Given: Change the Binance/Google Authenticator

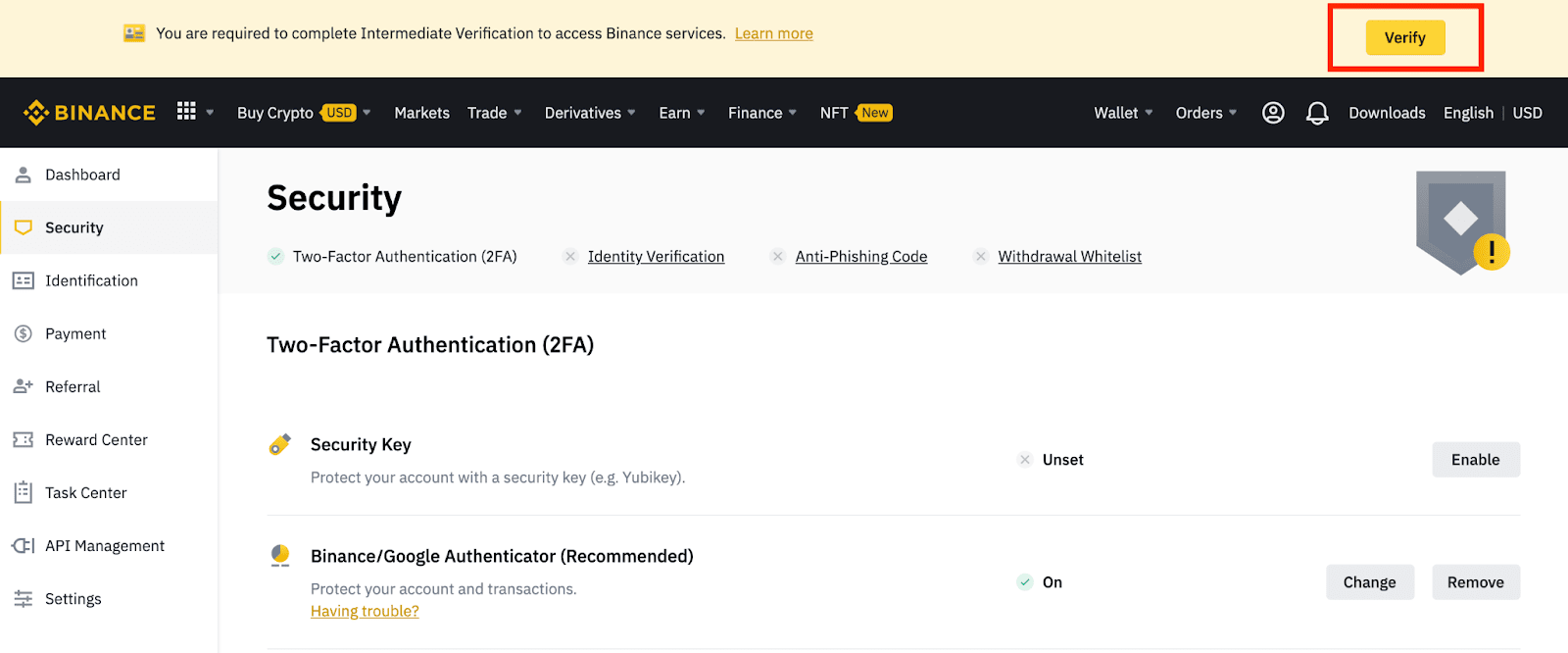Looking at the screenshot, I should coord(1370,581).
